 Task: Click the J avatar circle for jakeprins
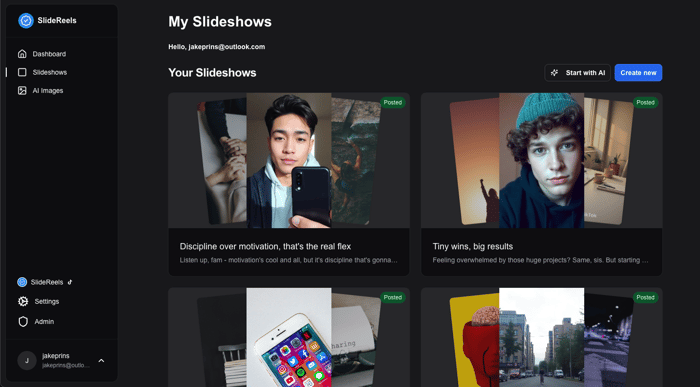[x=27, y=360]
